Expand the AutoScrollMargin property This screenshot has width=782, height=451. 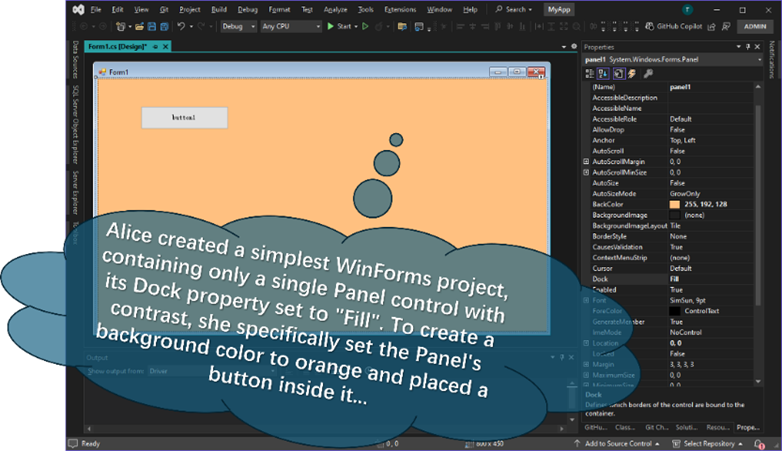(586, 162)
